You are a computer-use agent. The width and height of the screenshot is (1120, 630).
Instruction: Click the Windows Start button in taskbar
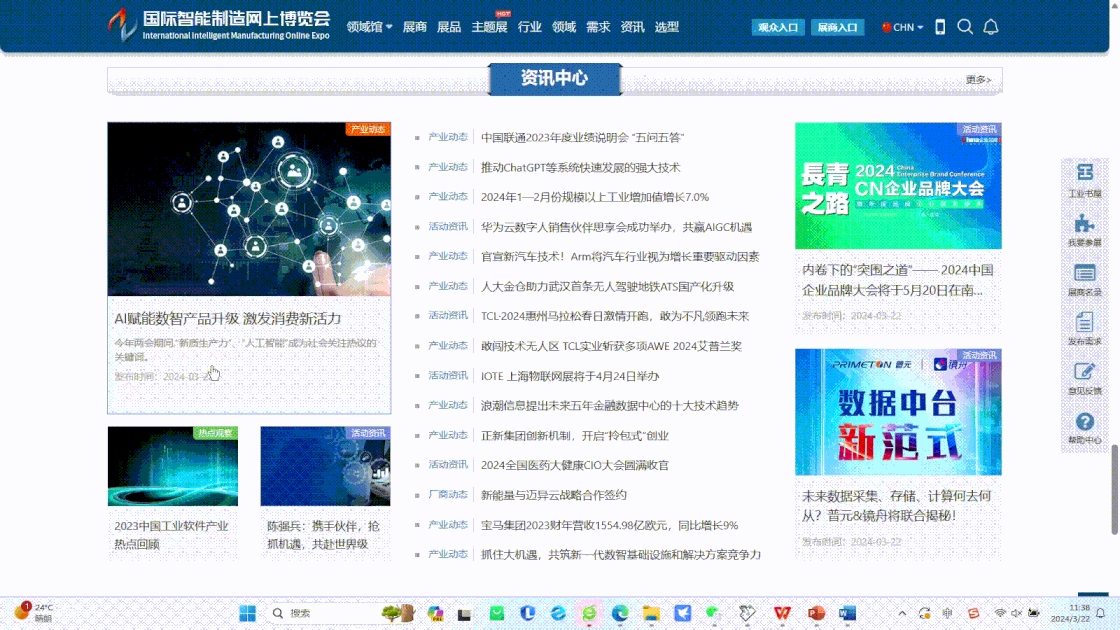click(247, 613)
